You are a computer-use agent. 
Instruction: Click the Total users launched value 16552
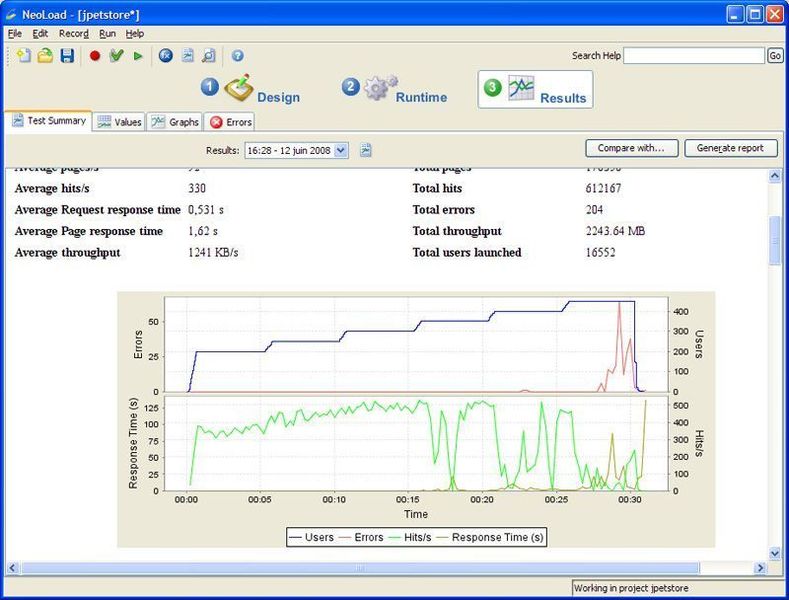click(600, 252)
